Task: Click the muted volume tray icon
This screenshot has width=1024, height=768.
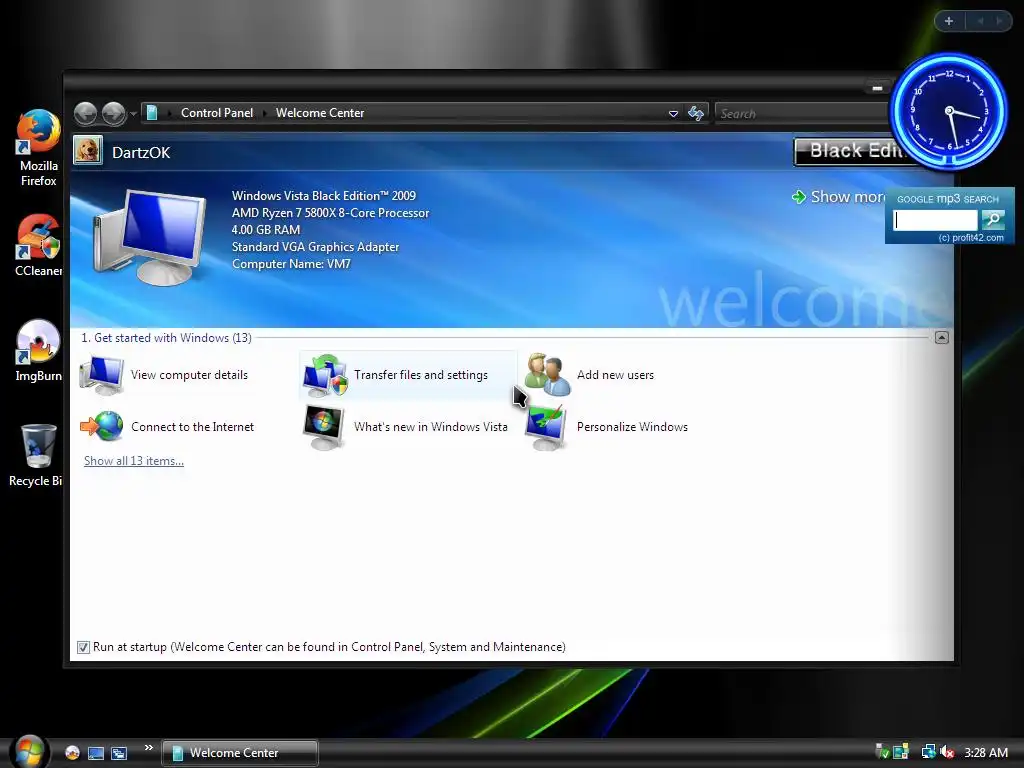Action: point(947,752)
